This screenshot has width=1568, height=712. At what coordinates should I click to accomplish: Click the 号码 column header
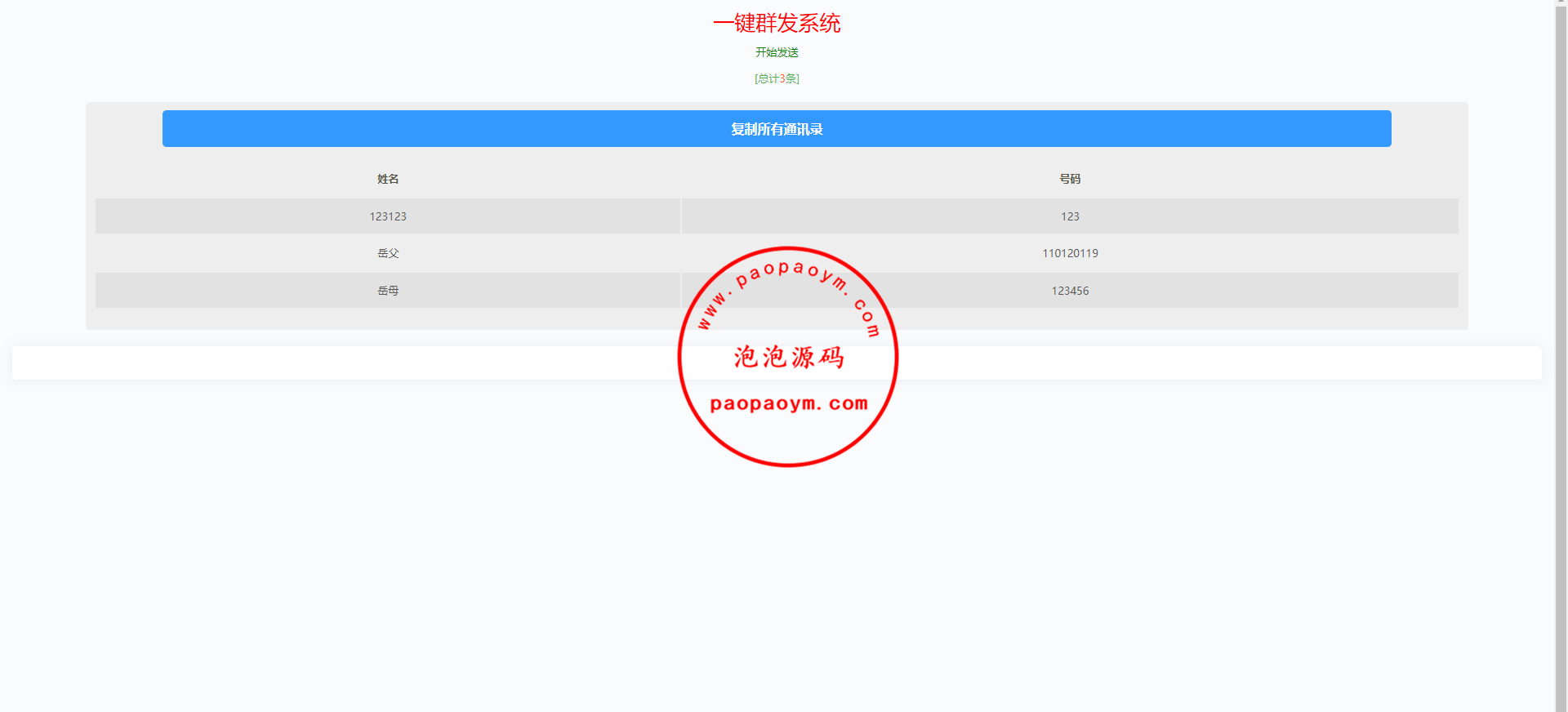[x=1070, y=179]
